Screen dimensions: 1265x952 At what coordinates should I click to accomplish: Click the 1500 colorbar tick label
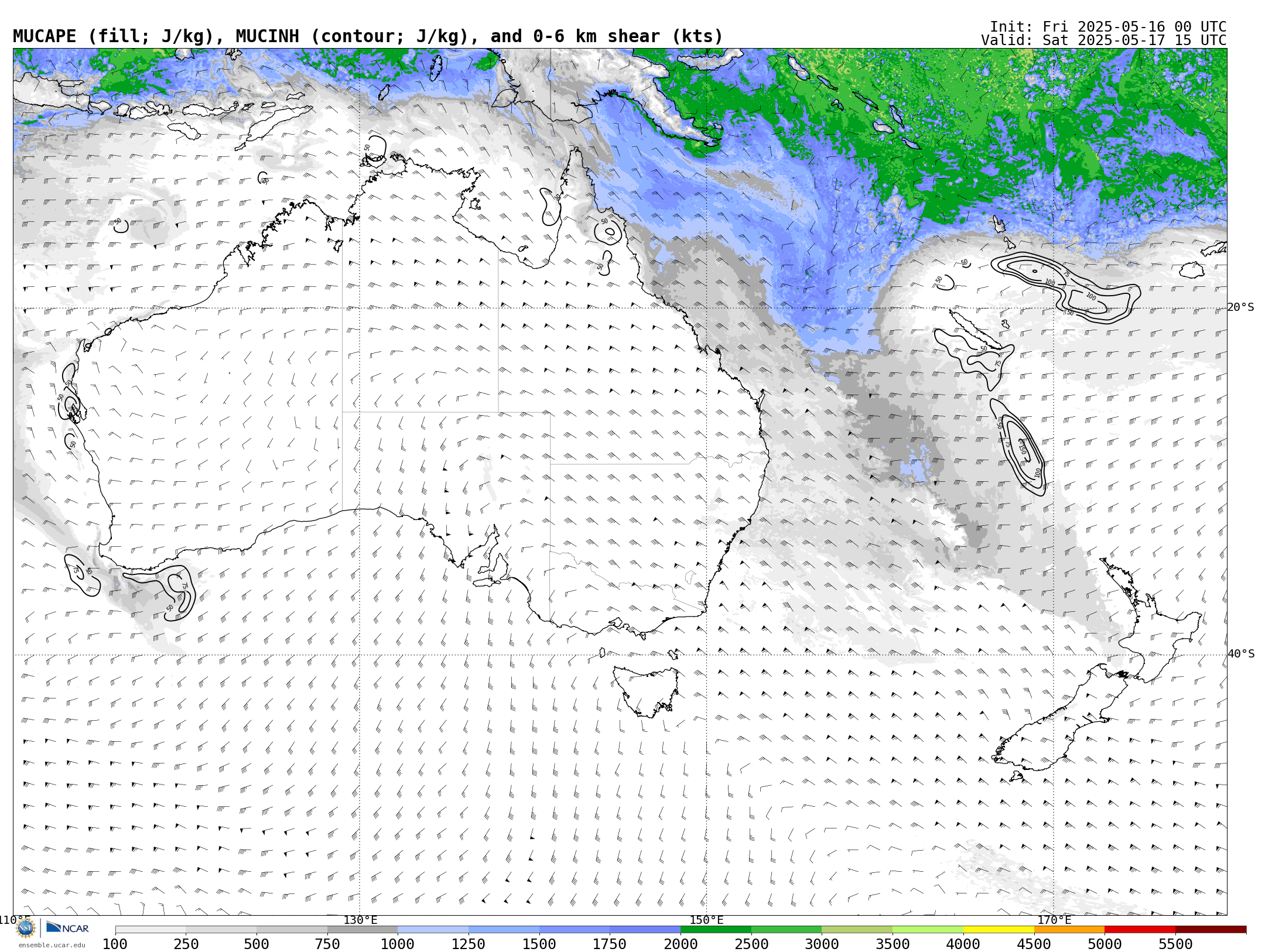click(x=539, y=944)
